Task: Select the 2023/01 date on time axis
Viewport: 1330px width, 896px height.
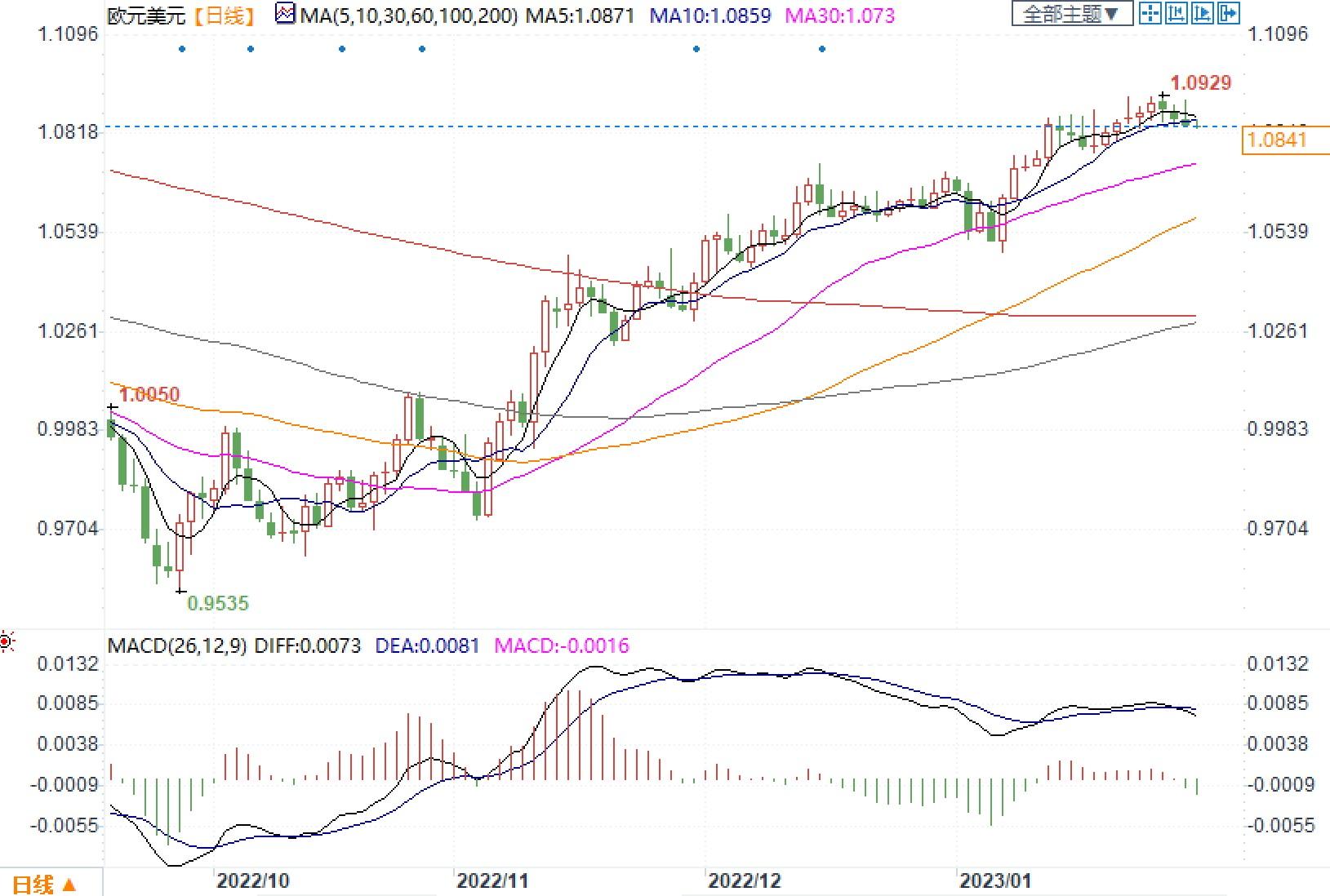Action: 994,881
